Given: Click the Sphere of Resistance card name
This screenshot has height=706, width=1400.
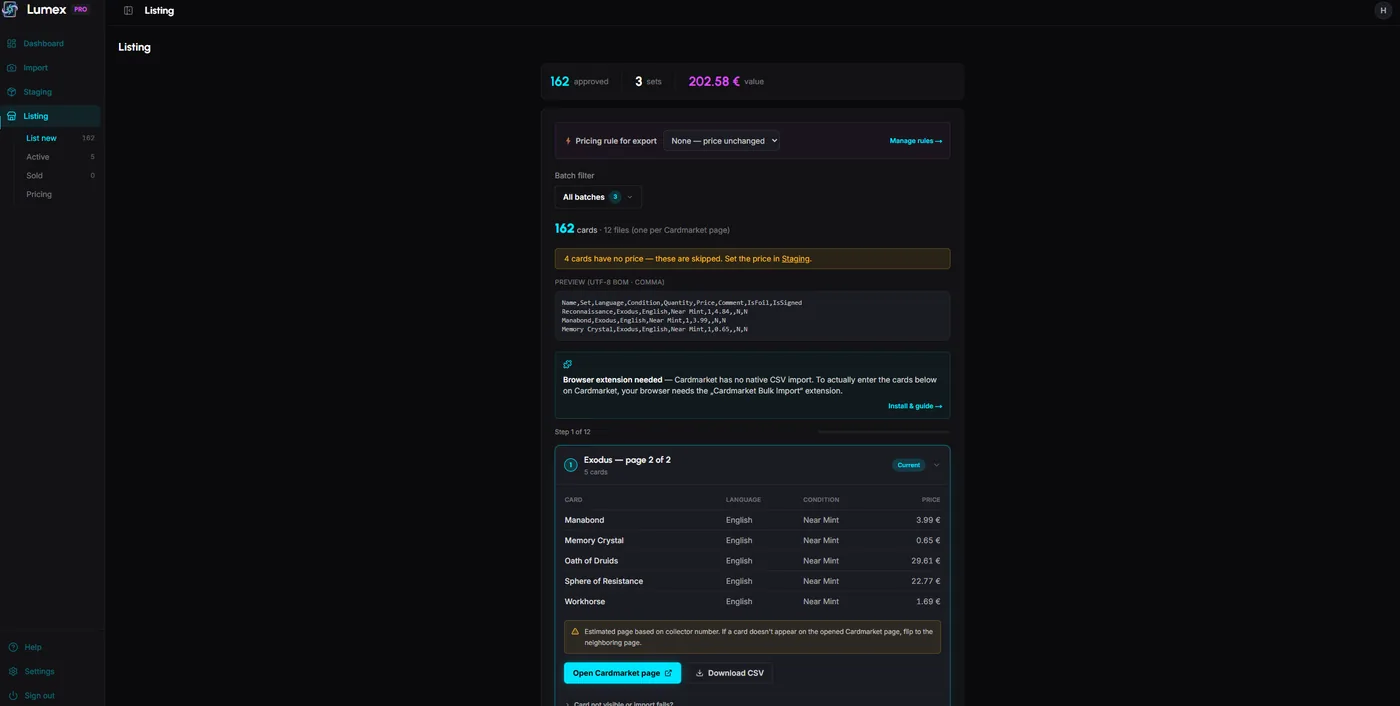Looking at the screenshot, I should [604, 581].
